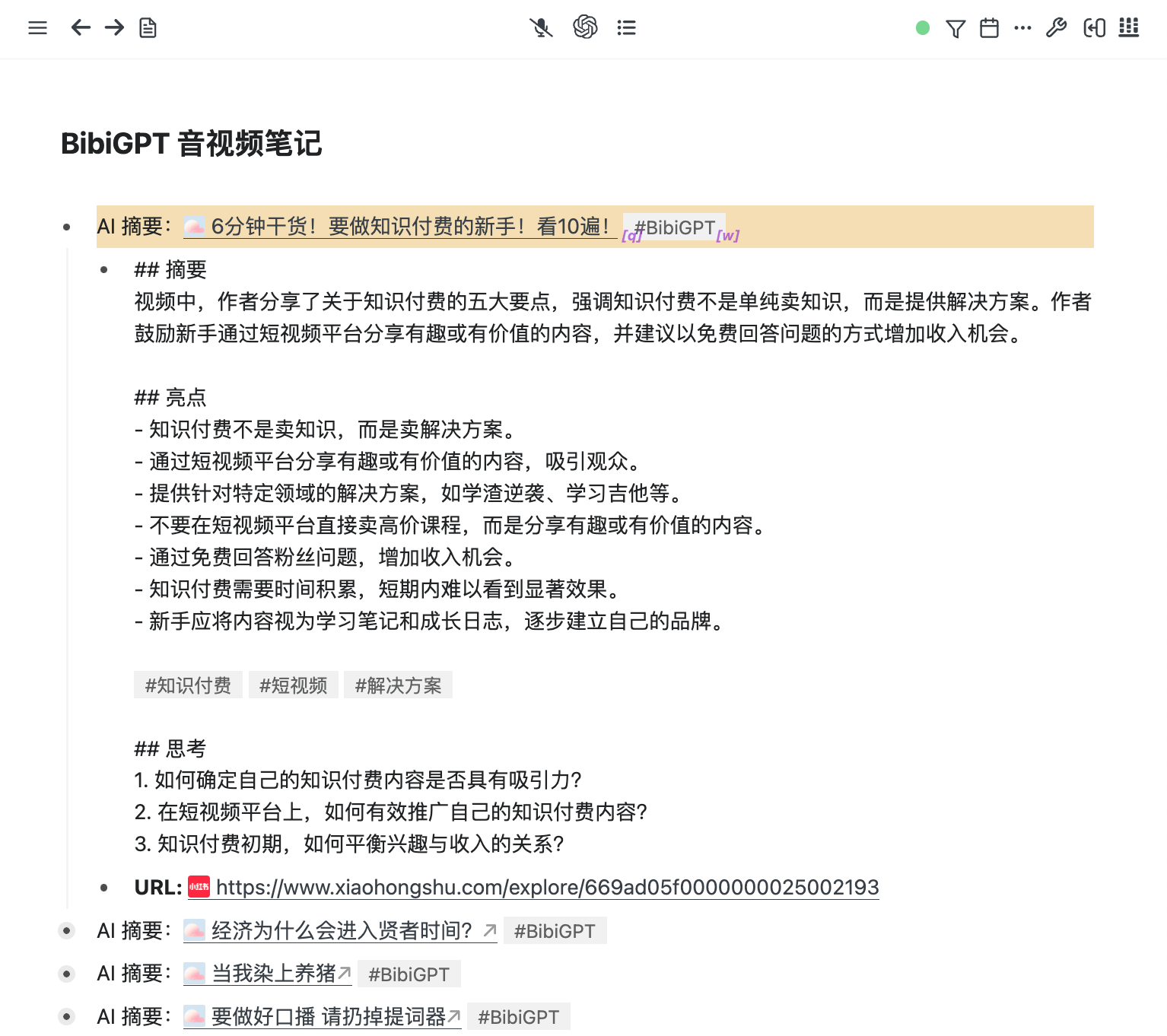Open the three-dots more menu

1022,28
